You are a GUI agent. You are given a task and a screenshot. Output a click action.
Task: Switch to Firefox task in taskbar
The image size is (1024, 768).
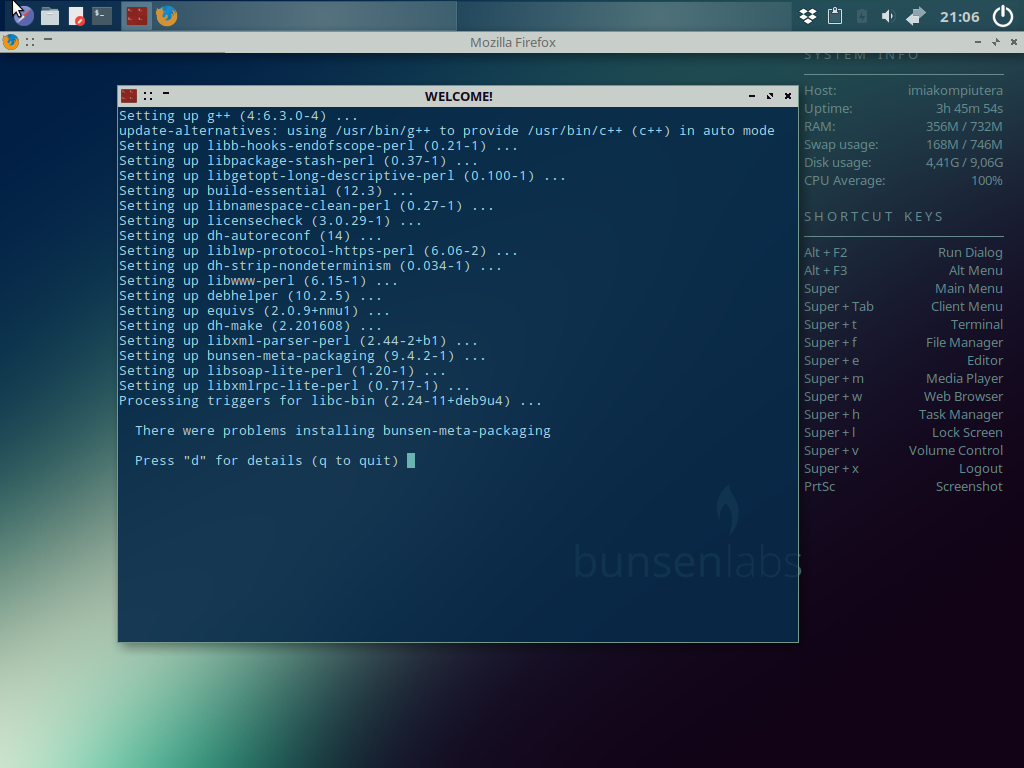(166, 16)
